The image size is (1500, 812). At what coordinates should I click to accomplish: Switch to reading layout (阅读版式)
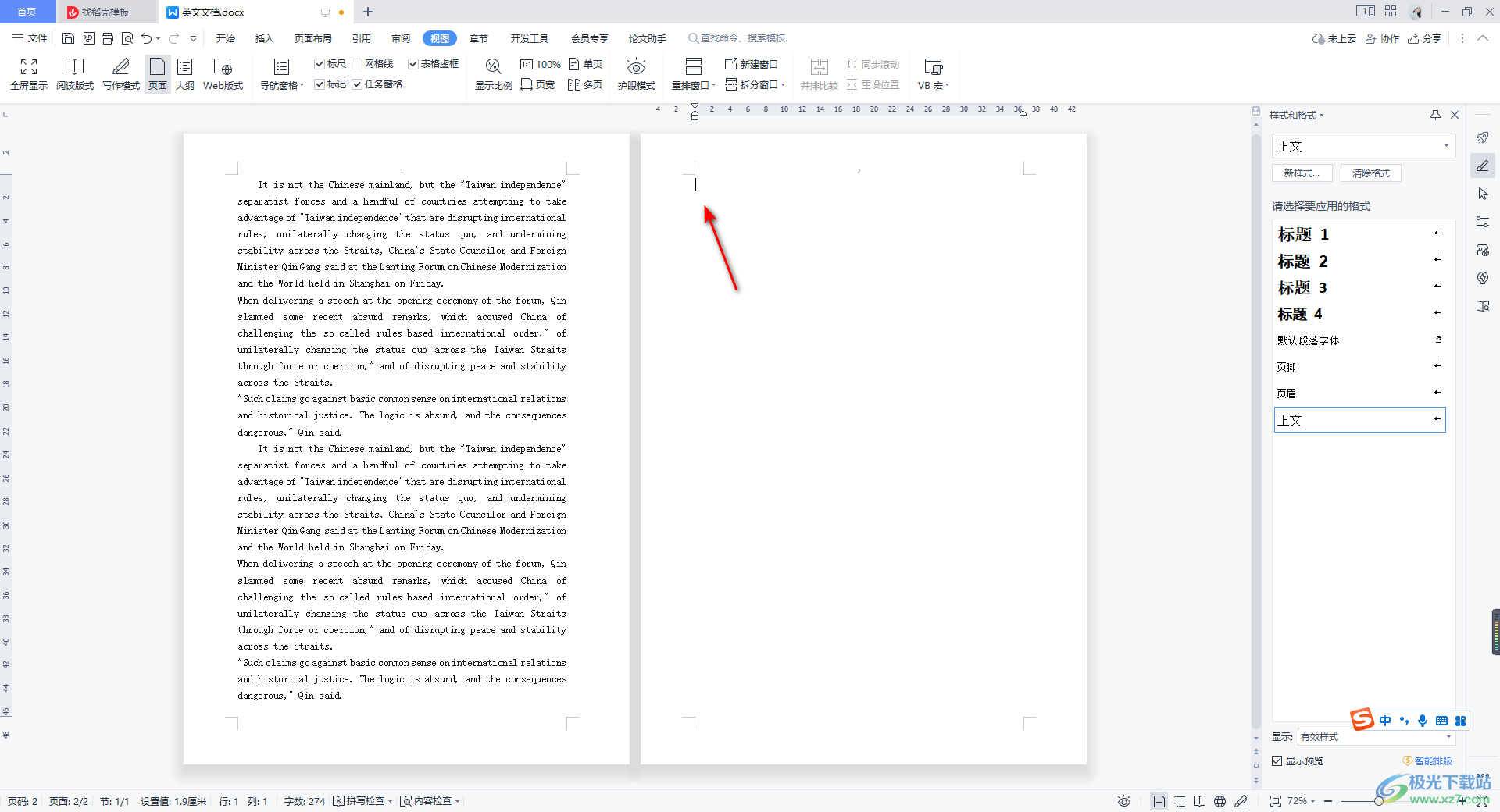[x=75, y=75]
